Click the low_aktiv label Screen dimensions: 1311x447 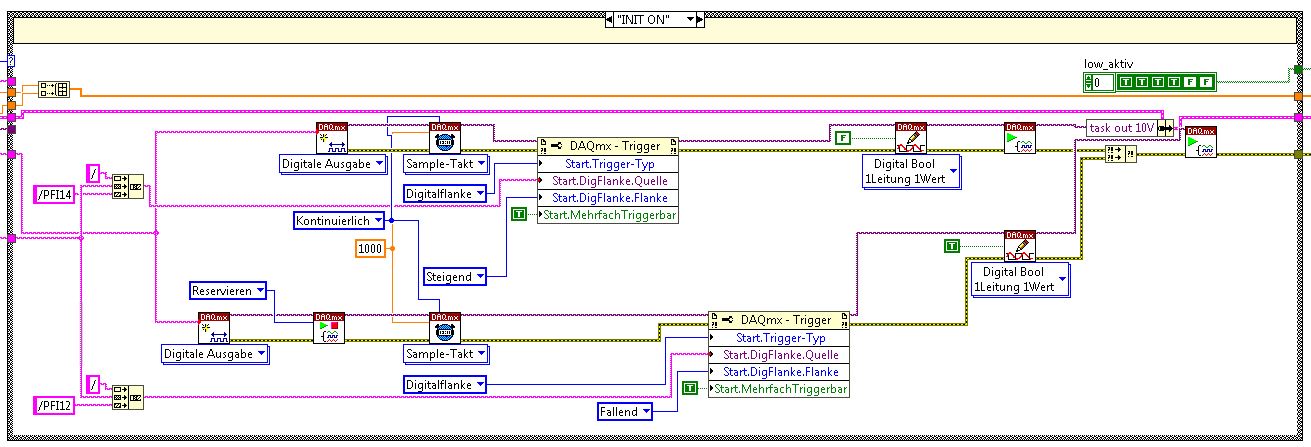pyautogui.click(x=1108, y=65)
